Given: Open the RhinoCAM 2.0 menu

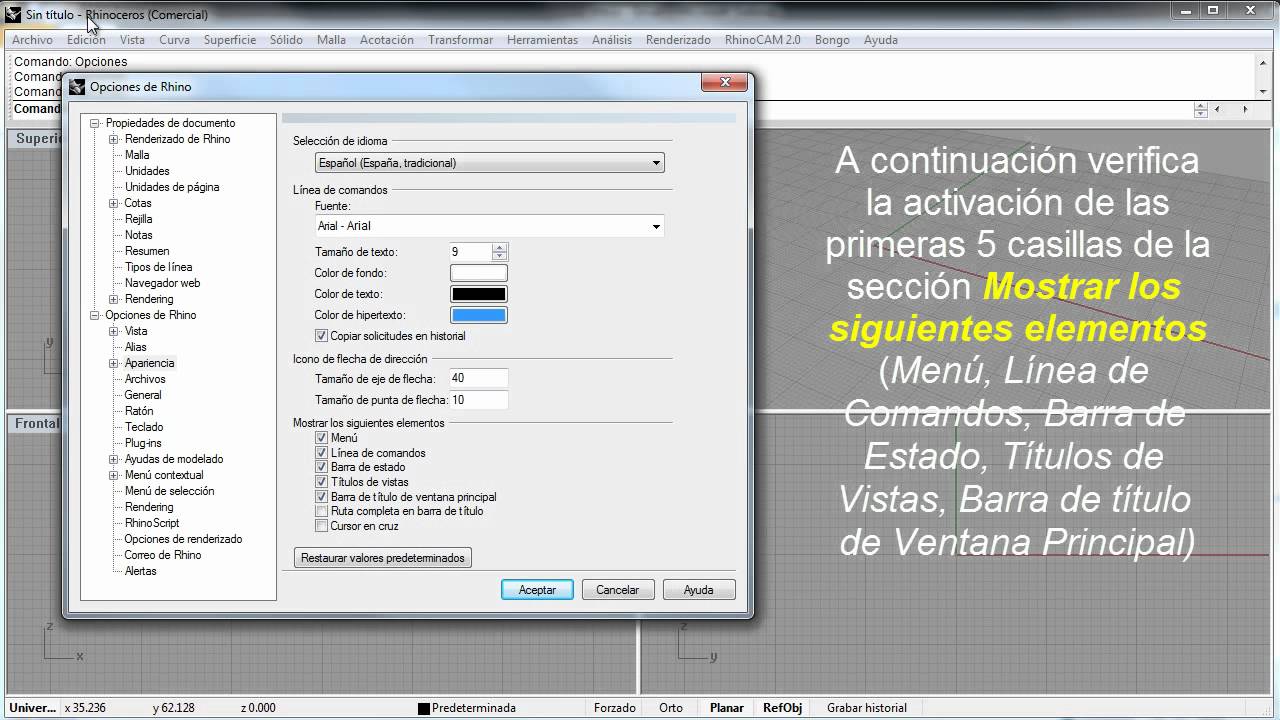Looking at the screenshot, I should [762, 40].
